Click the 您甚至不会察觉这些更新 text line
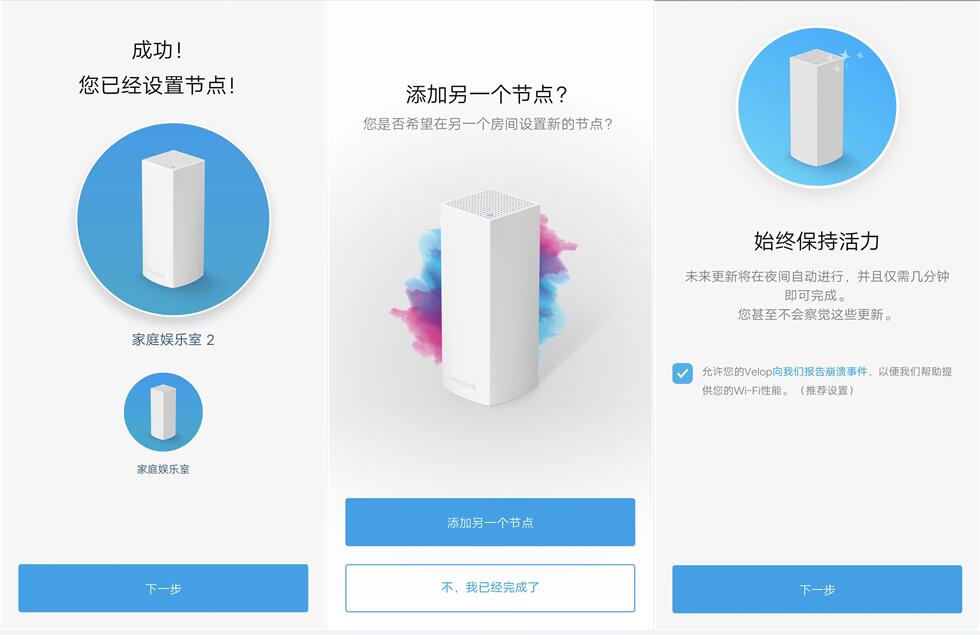Screen dimensions: 980x635 (817, 314)
